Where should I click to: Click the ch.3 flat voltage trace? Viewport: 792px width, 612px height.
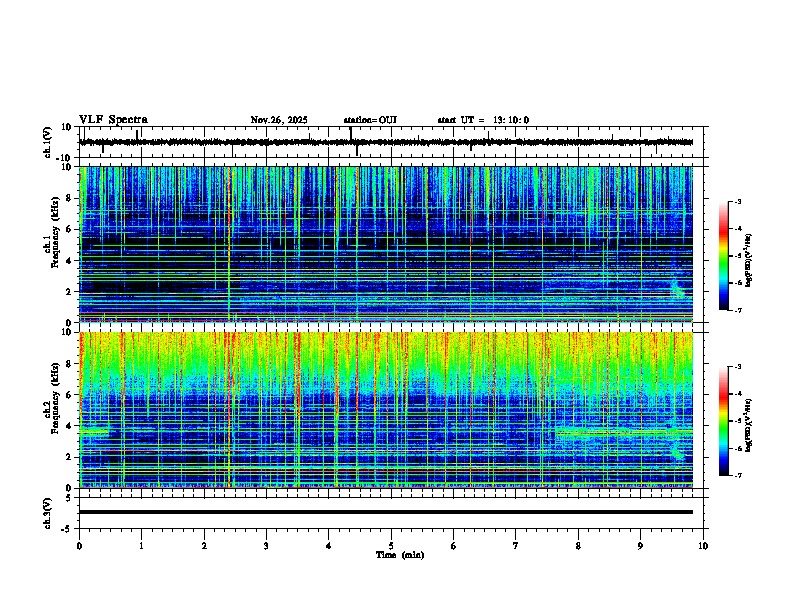pyautogui.click(x=386, y=512)
